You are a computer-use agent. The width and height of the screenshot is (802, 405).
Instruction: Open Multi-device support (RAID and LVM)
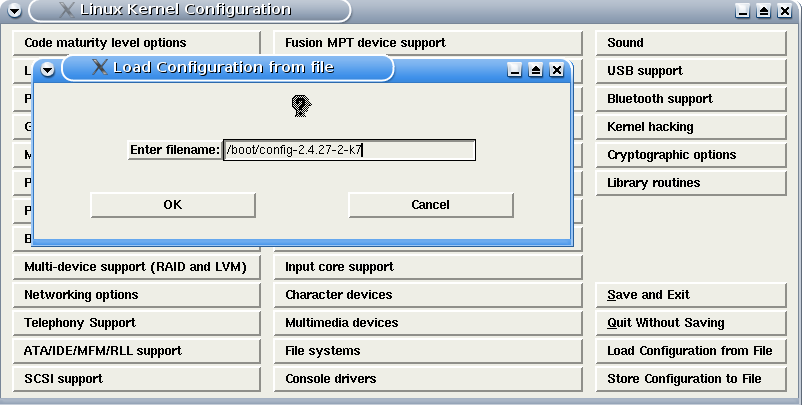tap(137, 267)
